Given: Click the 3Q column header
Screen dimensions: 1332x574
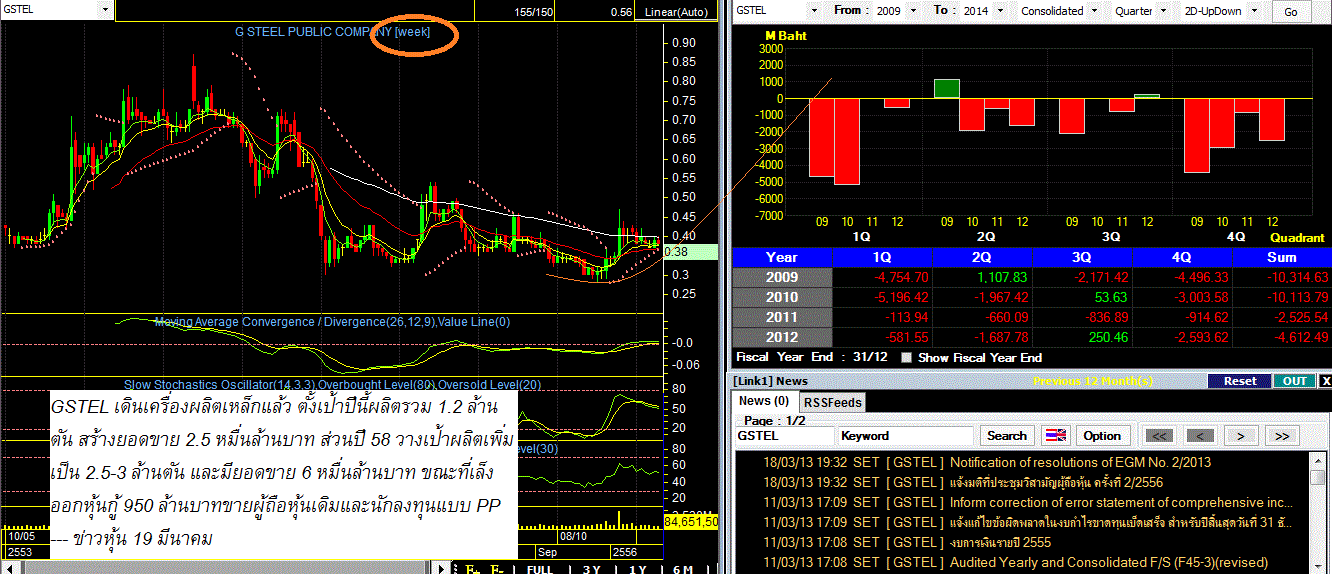Looking at the screenshot, I should [1082, 257].
